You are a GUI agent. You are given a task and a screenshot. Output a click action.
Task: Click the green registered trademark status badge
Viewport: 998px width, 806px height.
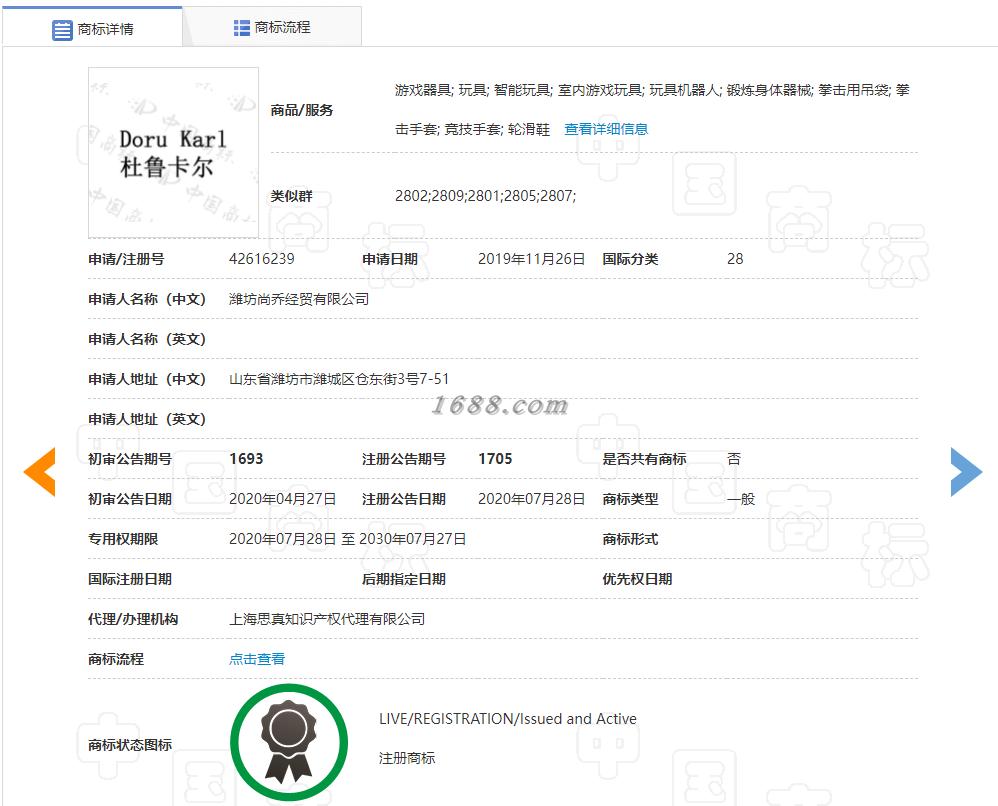pos(289,742)
